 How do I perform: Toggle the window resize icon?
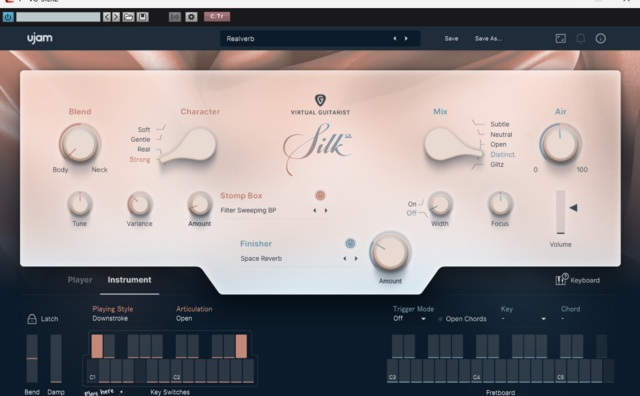561,38
